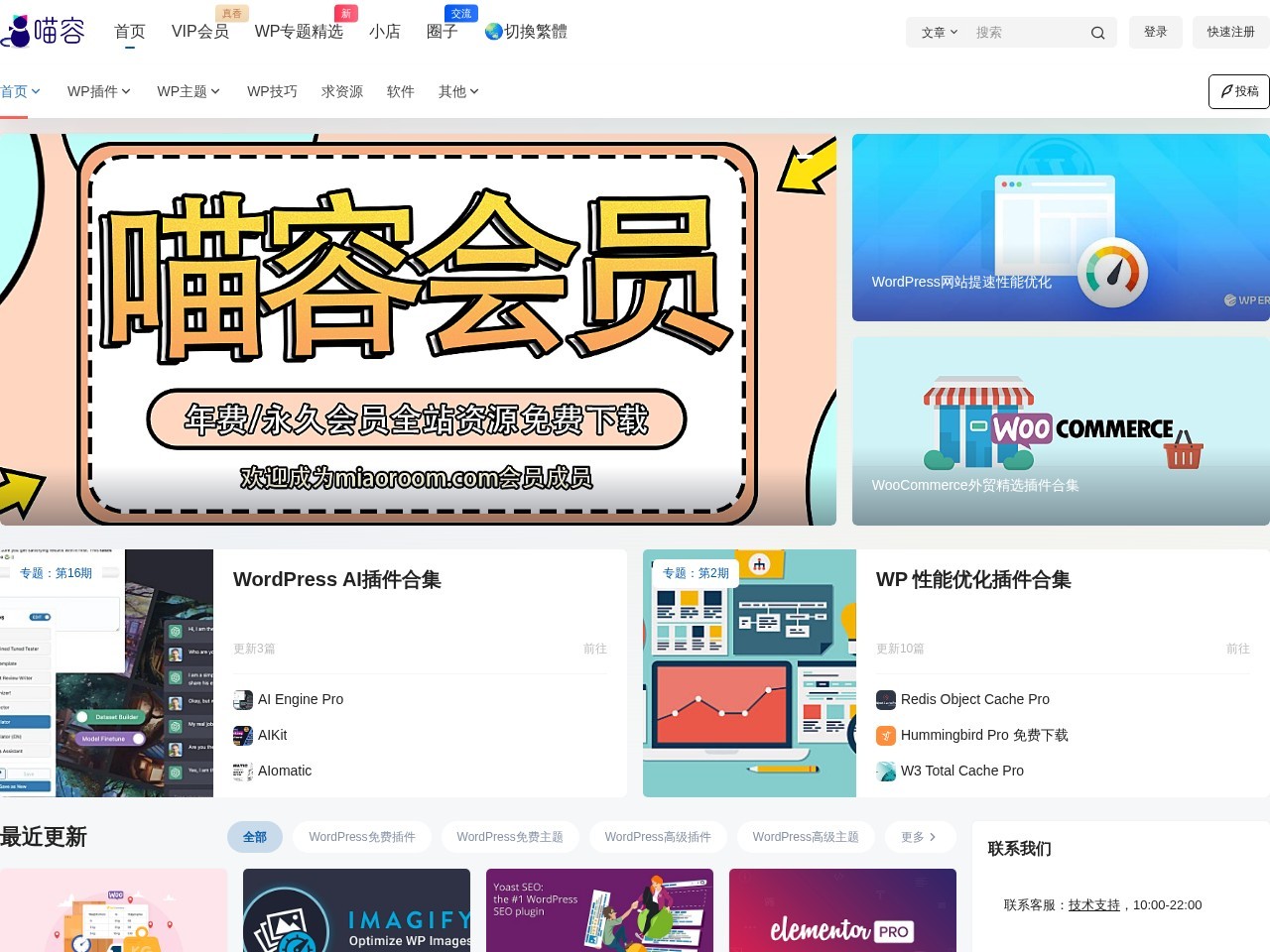Select the WordPress免费插件 filter tab

(362, 837)
